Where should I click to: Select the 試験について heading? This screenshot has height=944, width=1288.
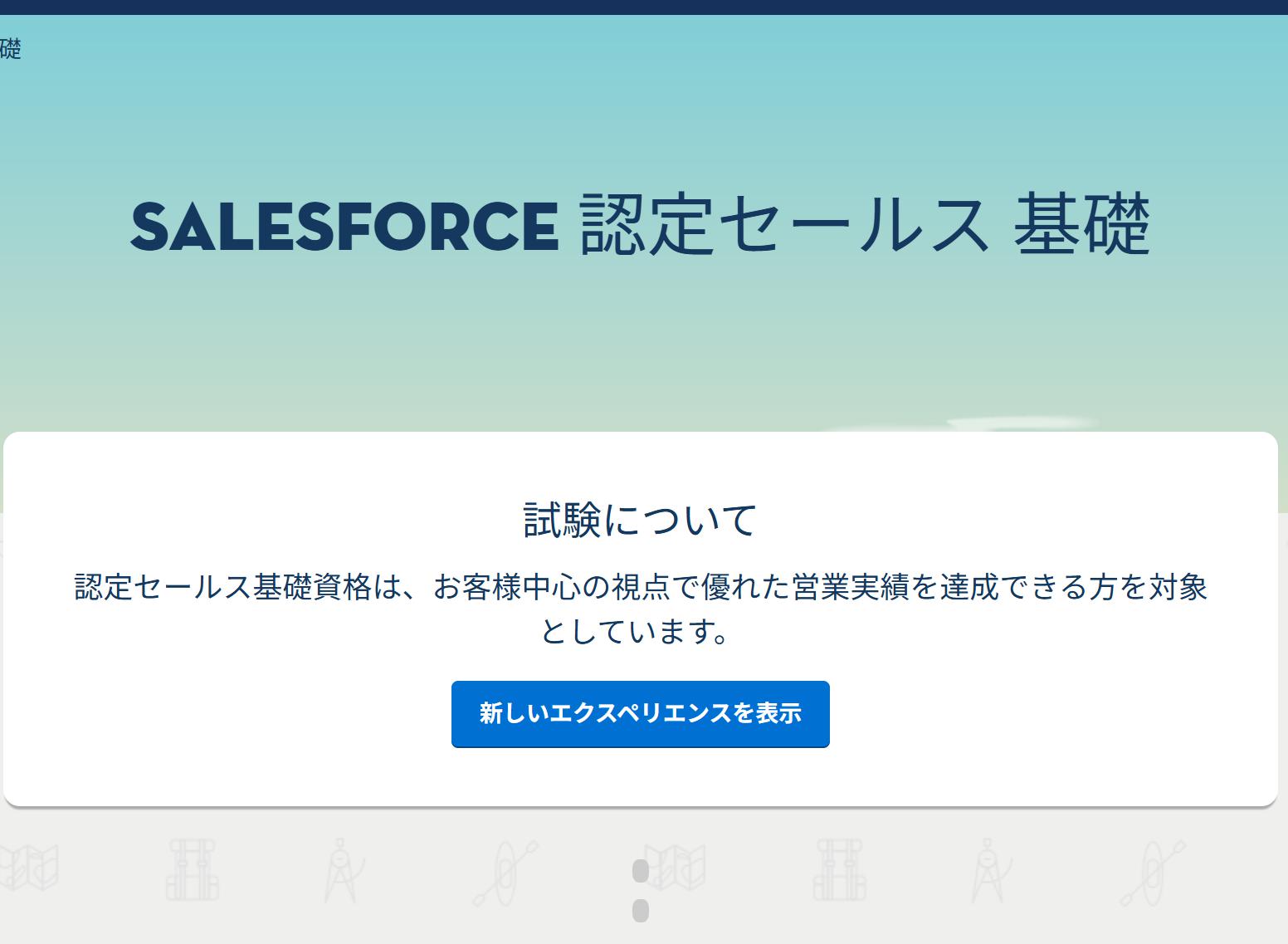pyautogui.click(x=640, y=520)
